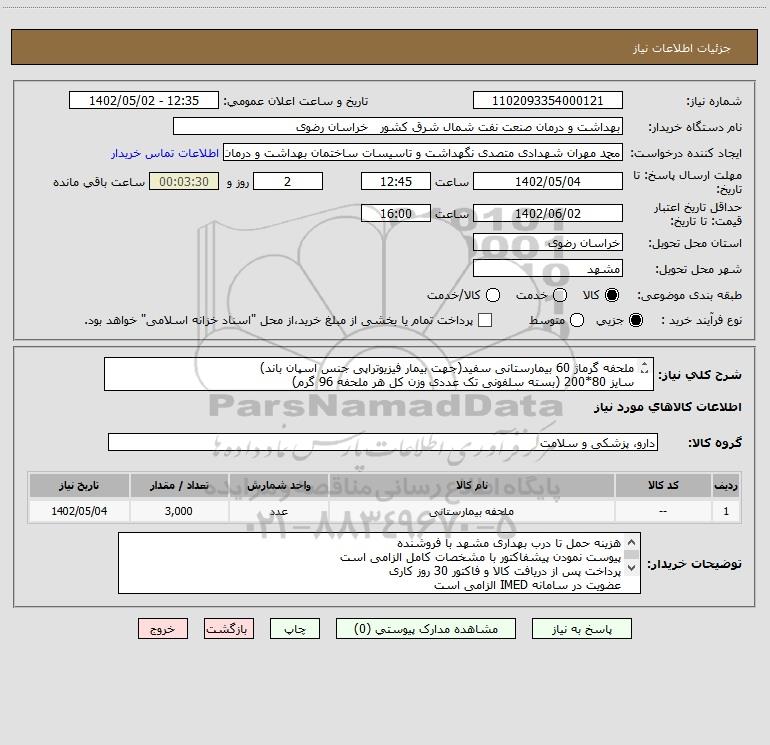
Task: Click the deadline time field 12:45
Action: (396, 181)
